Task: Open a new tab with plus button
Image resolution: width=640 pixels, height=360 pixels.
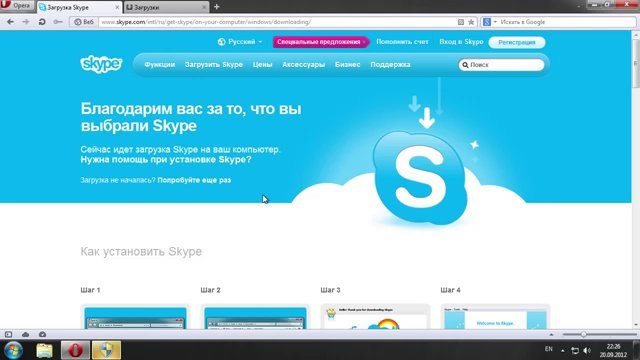Action: (x=217, y=7)
